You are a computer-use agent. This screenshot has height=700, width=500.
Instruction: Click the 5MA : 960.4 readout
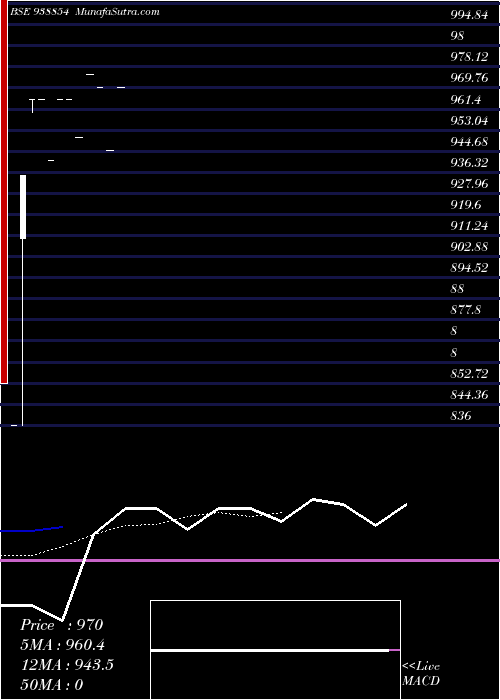(x=62, y=645)
